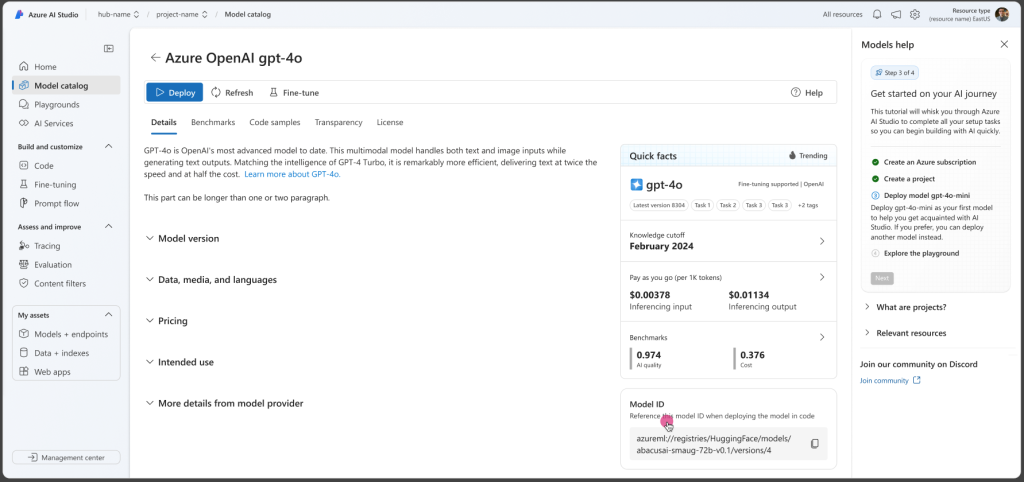The height and width of the screenshot is (482, 1024).
Task: Open the Join community link
Action: coord(890,381)
